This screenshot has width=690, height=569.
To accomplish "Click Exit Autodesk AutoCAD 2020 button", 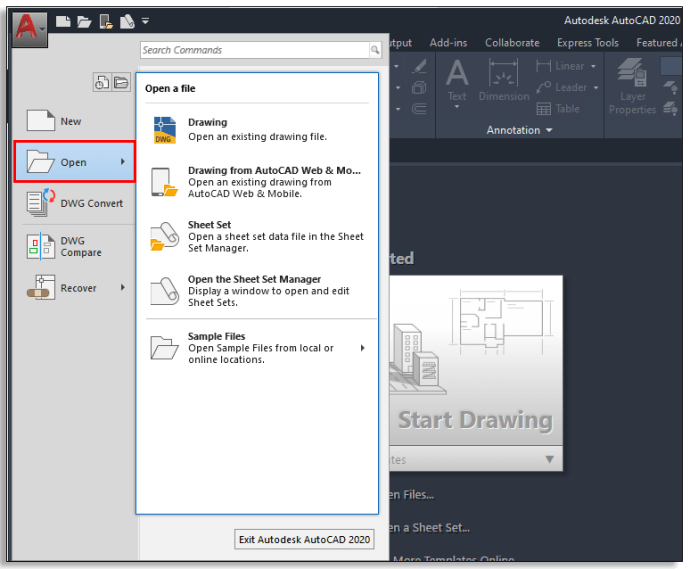I will [x=304, y=539].
